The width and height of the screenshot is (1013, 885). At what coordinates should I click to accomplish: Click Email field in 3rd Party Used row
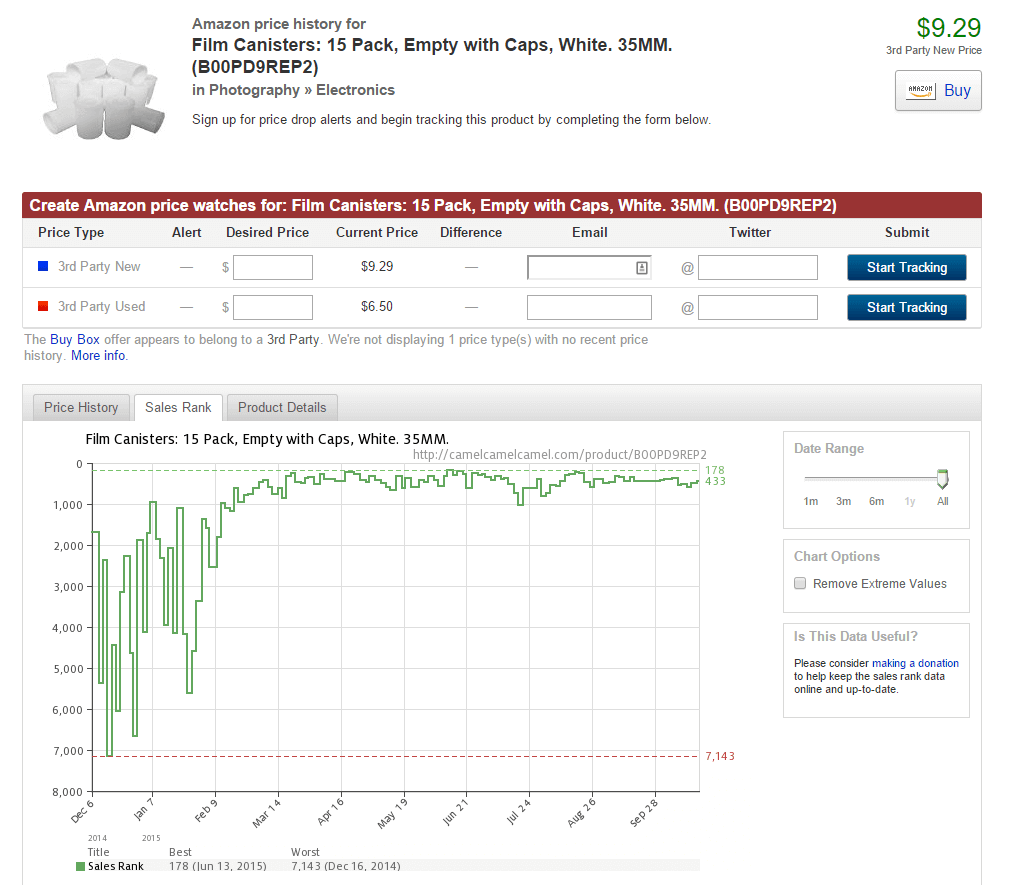[x=589, y=307]
